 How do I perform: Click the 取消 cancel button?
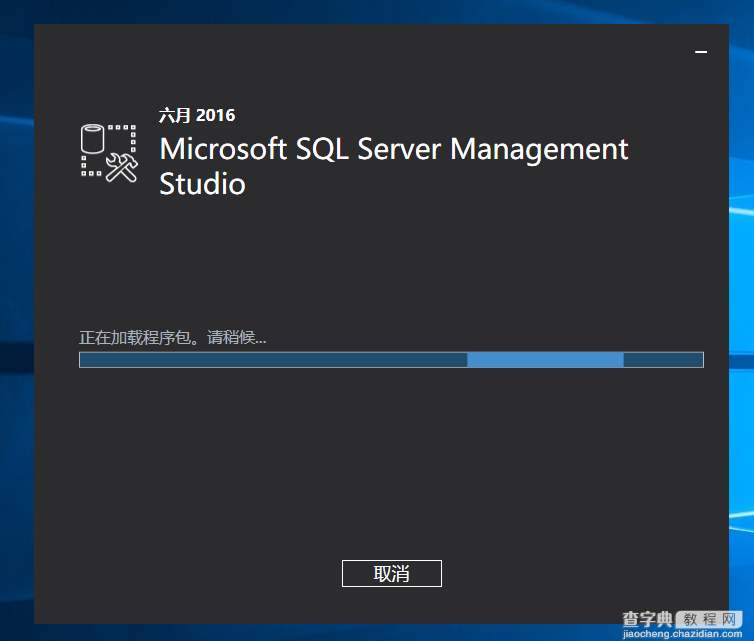[x=391, y=573]
